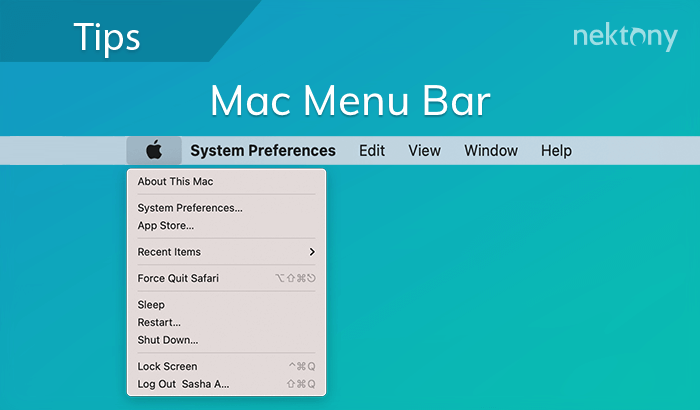
Task: Click the Recent Items label
Action: coord(169,252)
